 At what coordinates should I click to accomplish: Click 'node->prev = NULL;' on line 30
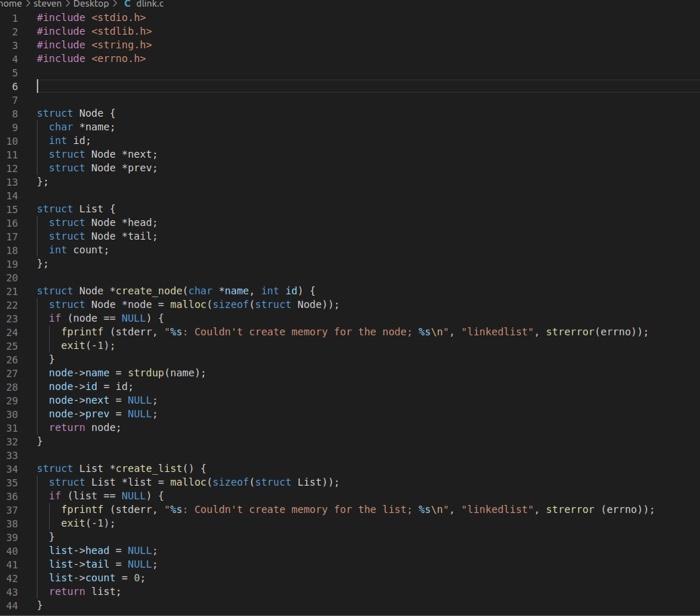click(x=103, y=414)
